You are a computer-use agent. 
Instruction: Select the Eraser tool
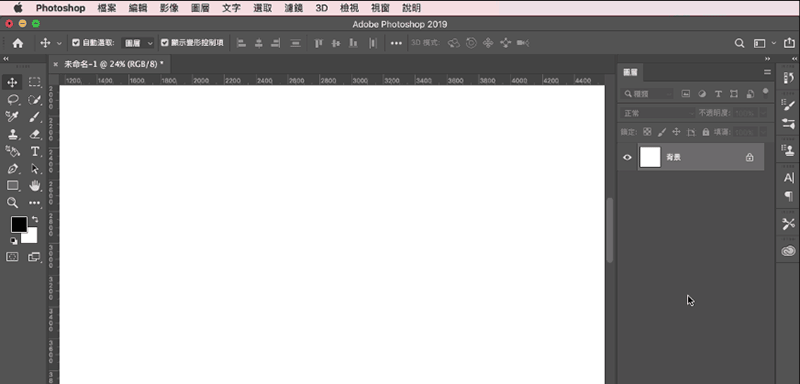click(x=34, y=135)
